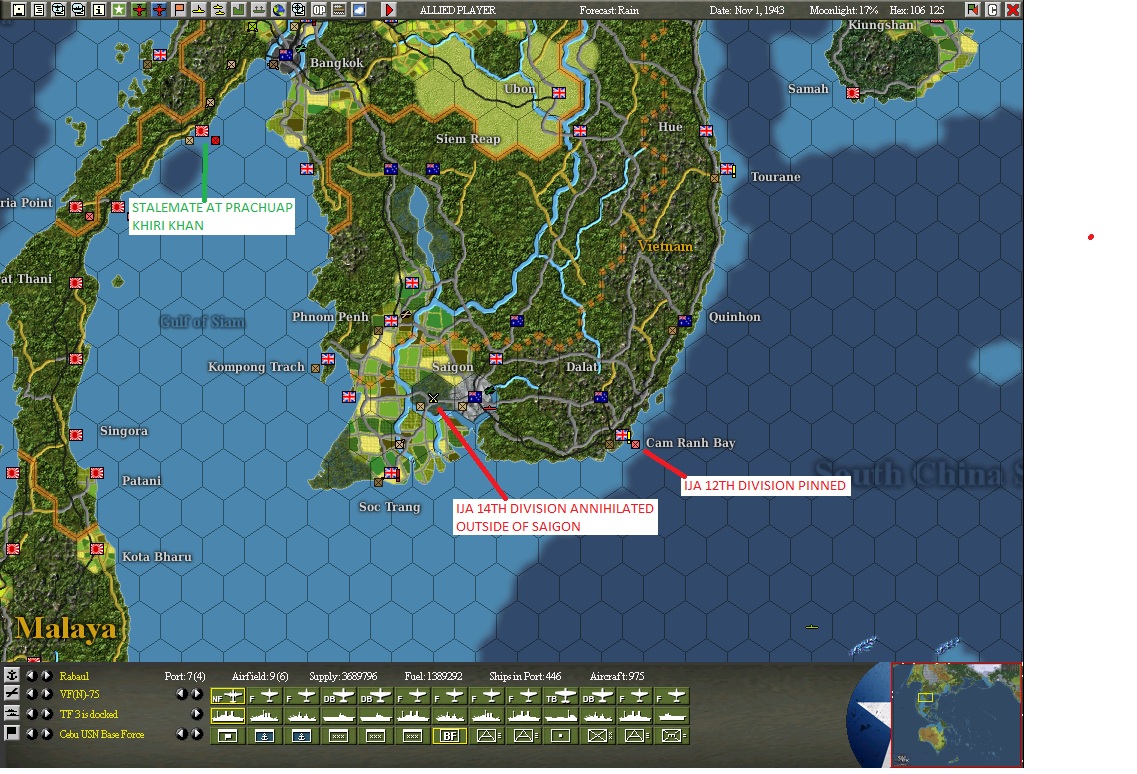The width and height of the screenshot is (1137, 774).
Task: Click the red plane on green toolbar icon
Action: point(139,9)
